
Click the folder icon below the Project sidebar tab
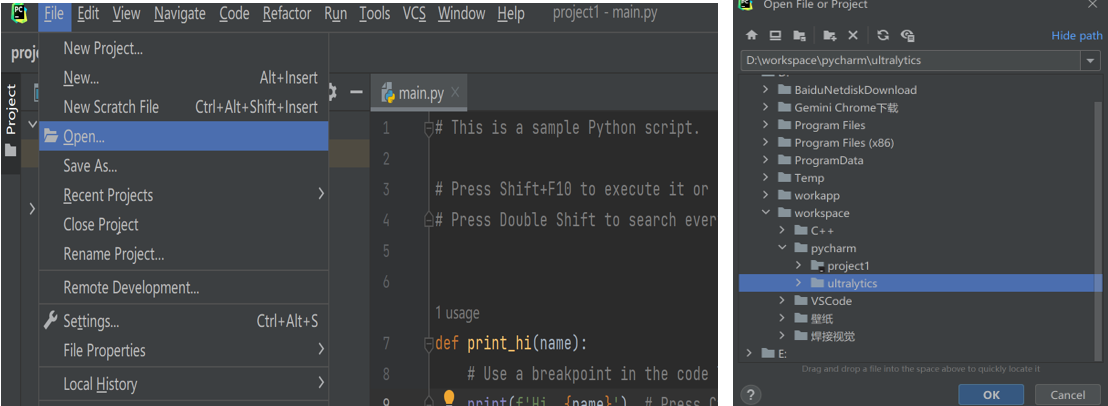pos(11,150)
